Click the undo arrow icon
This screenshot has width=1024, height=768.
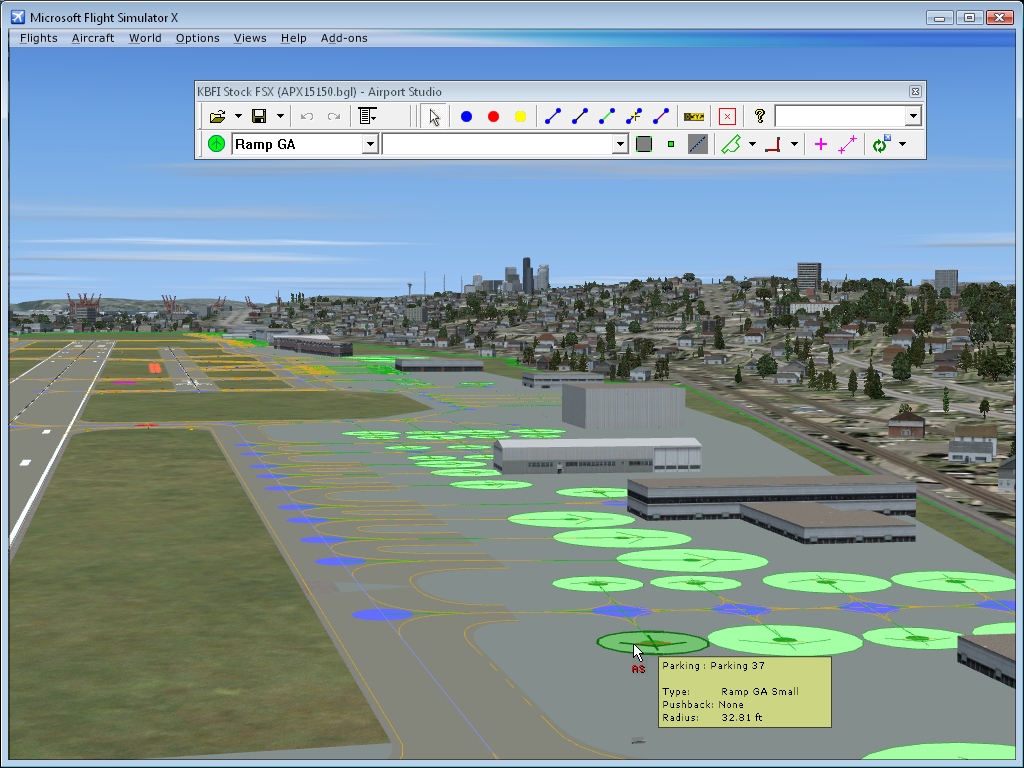coord(307,116)
